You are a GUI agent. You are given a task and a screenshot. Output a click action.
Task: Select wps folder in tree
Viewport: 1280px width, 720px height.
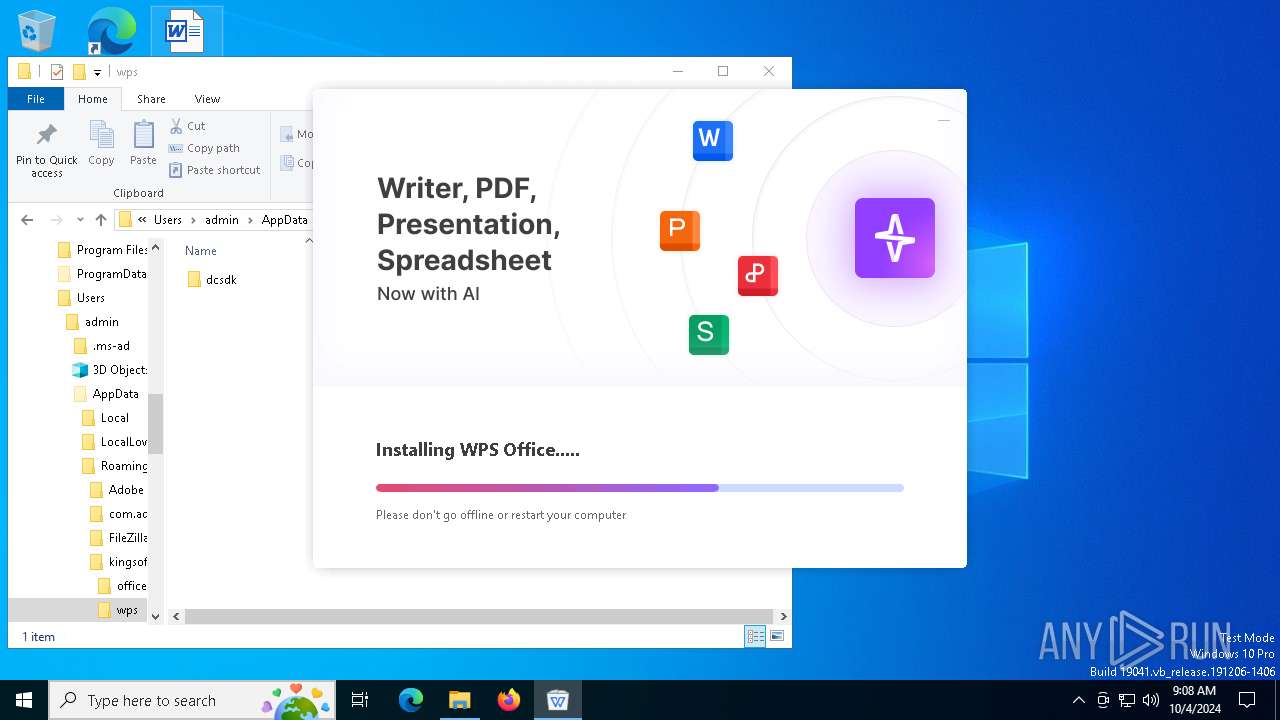(118, 610)
